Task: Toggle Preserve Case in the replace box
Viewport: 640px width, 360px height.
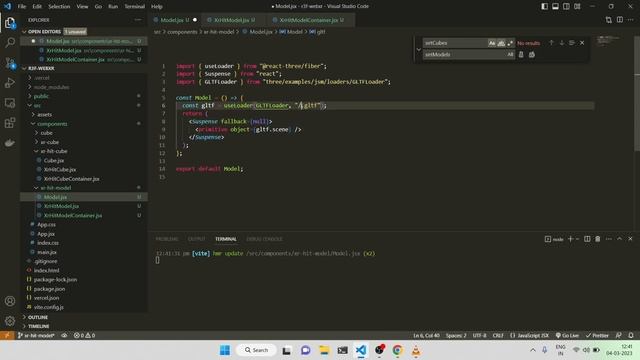Action: (510, 54)
